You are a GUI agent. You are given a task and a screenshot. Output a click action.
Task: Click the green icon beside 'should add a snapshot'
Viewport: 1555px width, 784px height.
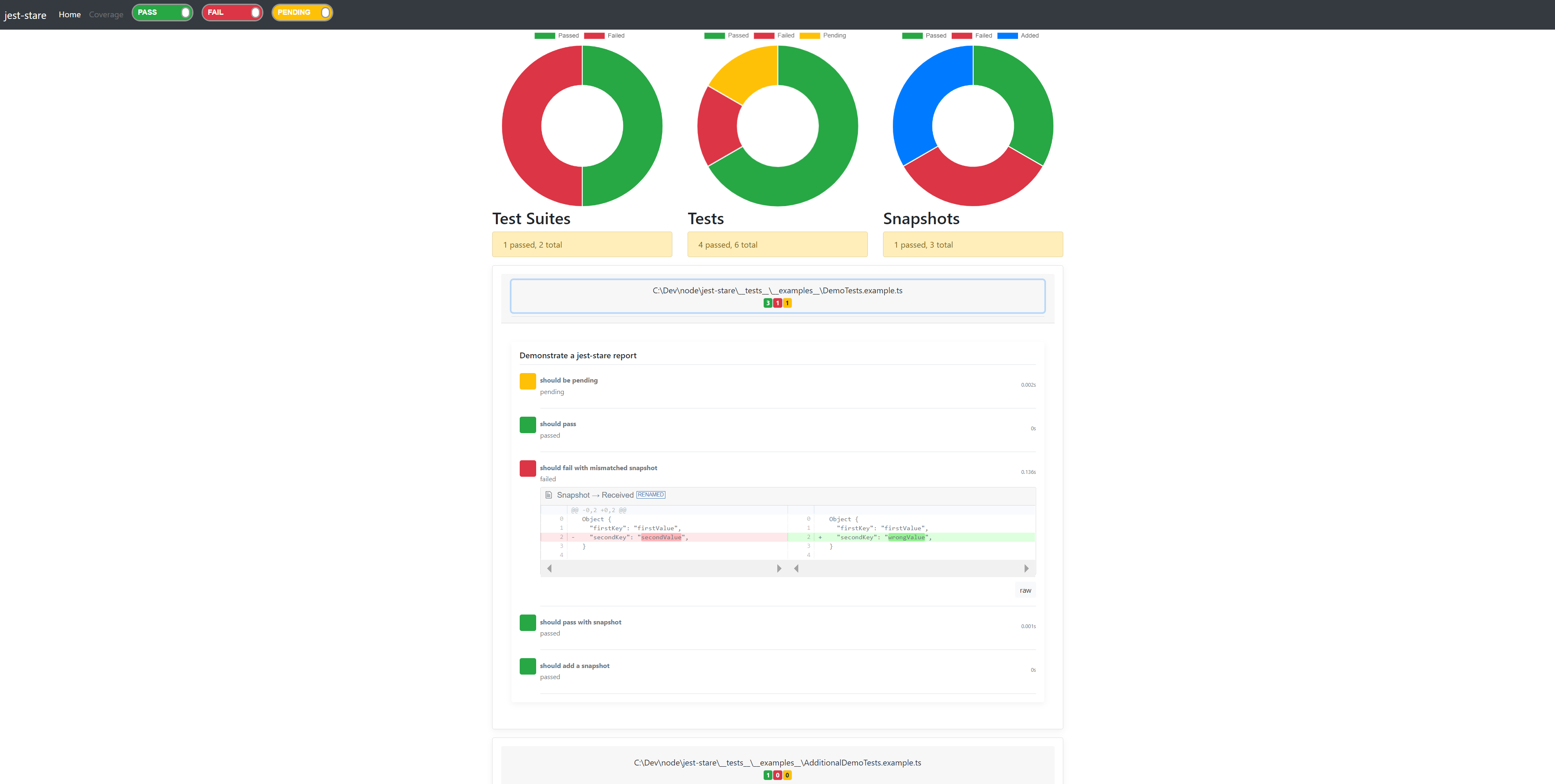[527, 666]
